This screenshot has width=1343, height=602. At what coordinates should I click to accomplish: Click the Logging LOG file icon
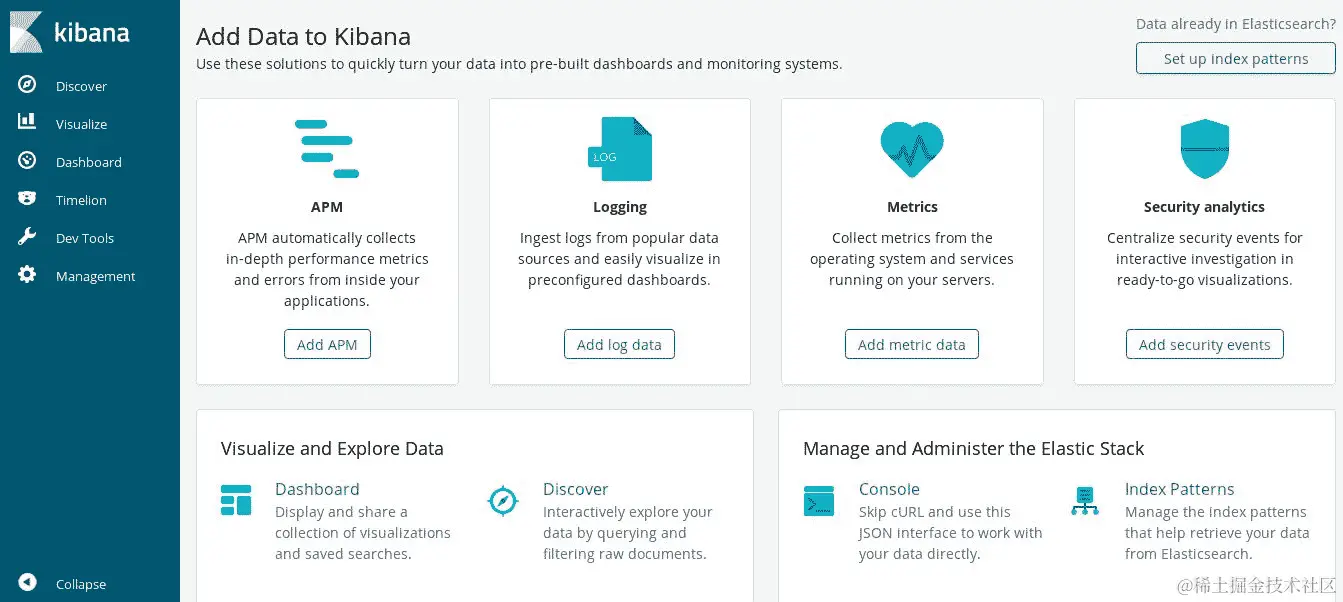pyautogui.click(x=619, y=149)
